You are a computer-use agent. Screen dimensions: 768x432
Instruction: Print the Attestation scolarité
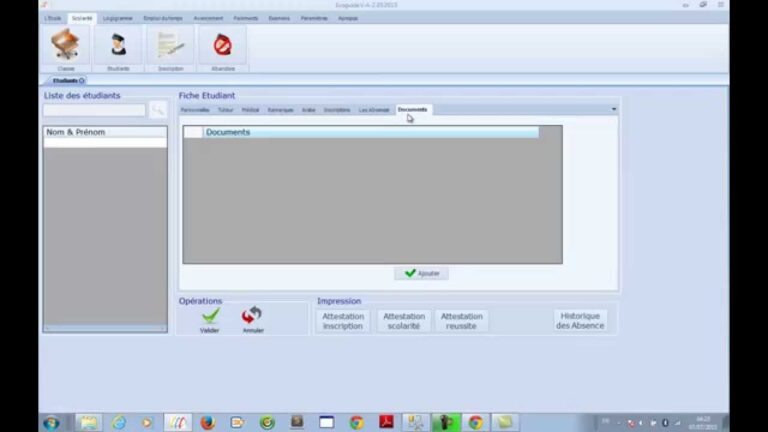[404, 321]
